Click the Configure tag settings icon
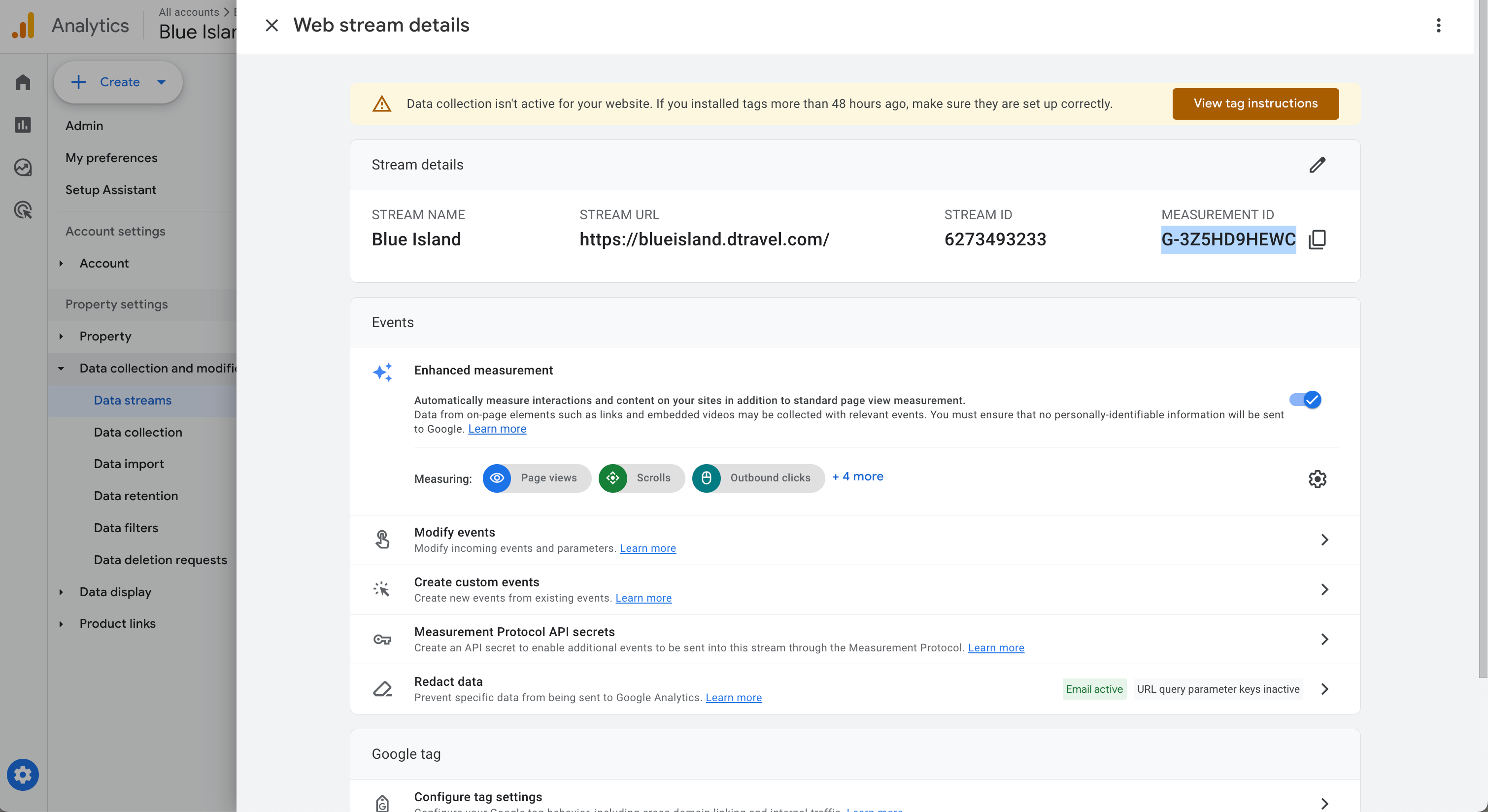The width and height of the screenshot is (1488, 812). [382, 802]
